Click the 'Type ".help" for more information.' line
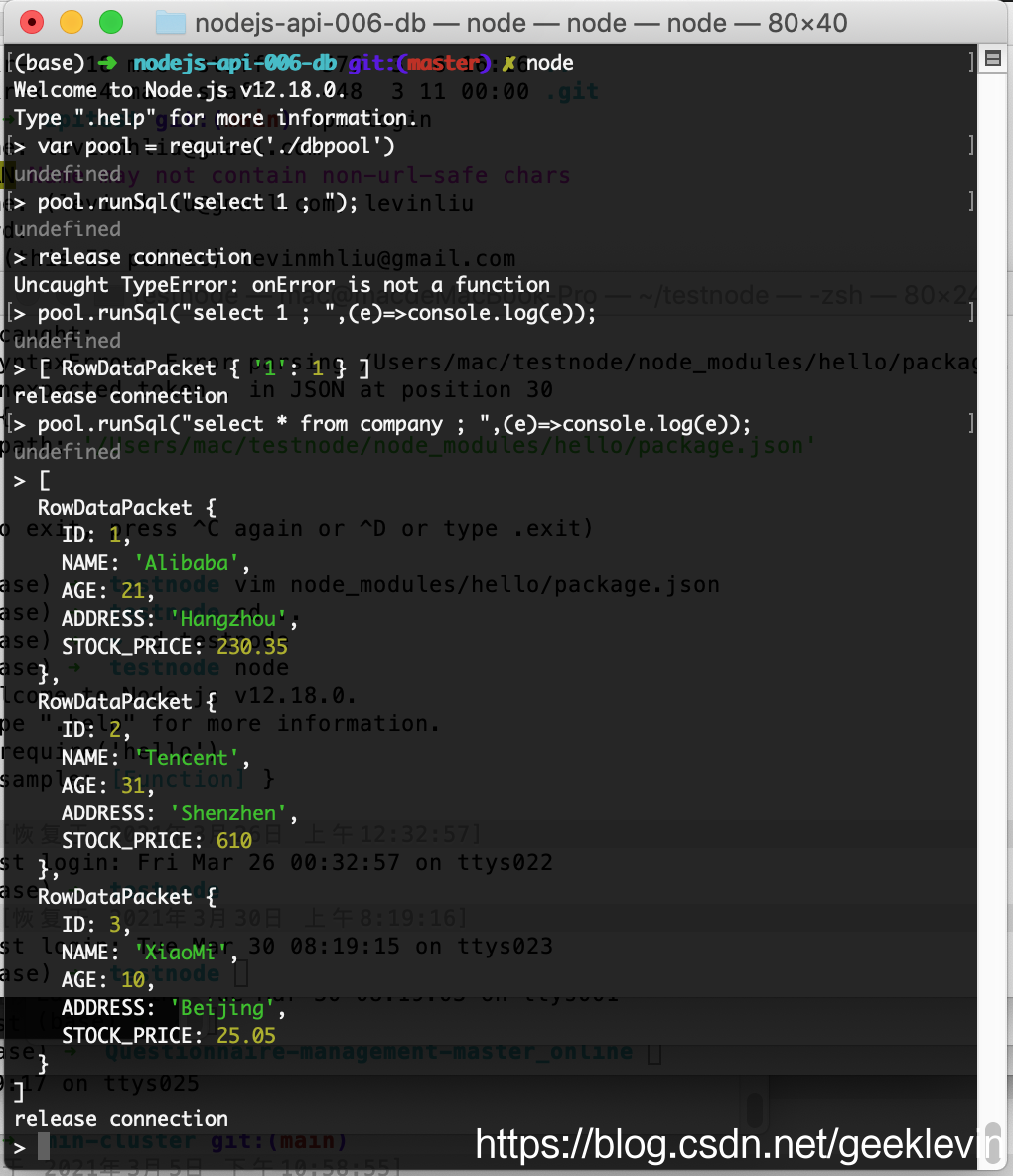This screenshot has height=1176, width=1013. [x=216, y=118]
